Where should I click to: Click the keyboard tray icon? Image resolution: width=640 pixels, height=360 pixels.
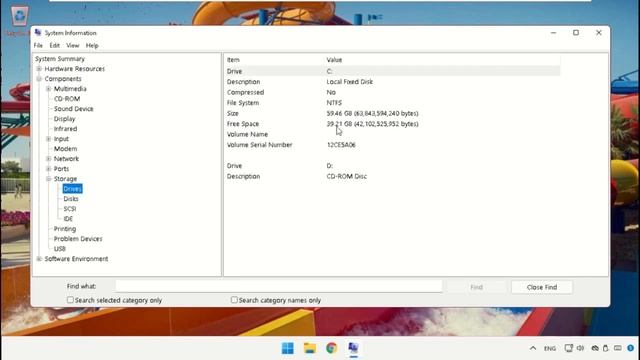coord(618,348)
